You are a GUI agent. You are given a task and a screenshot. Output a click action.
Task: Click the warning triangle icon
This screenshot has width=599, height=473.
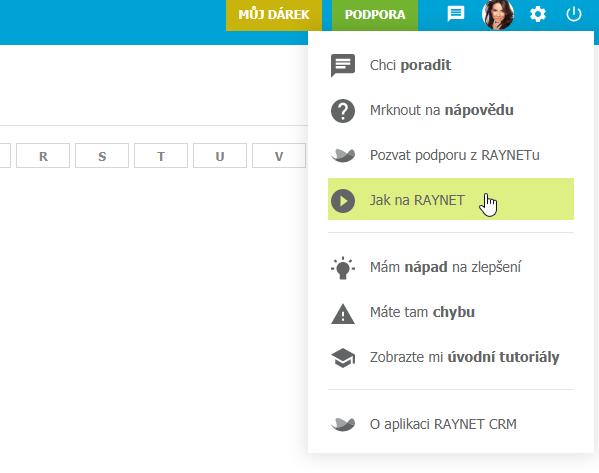(343, 314)
